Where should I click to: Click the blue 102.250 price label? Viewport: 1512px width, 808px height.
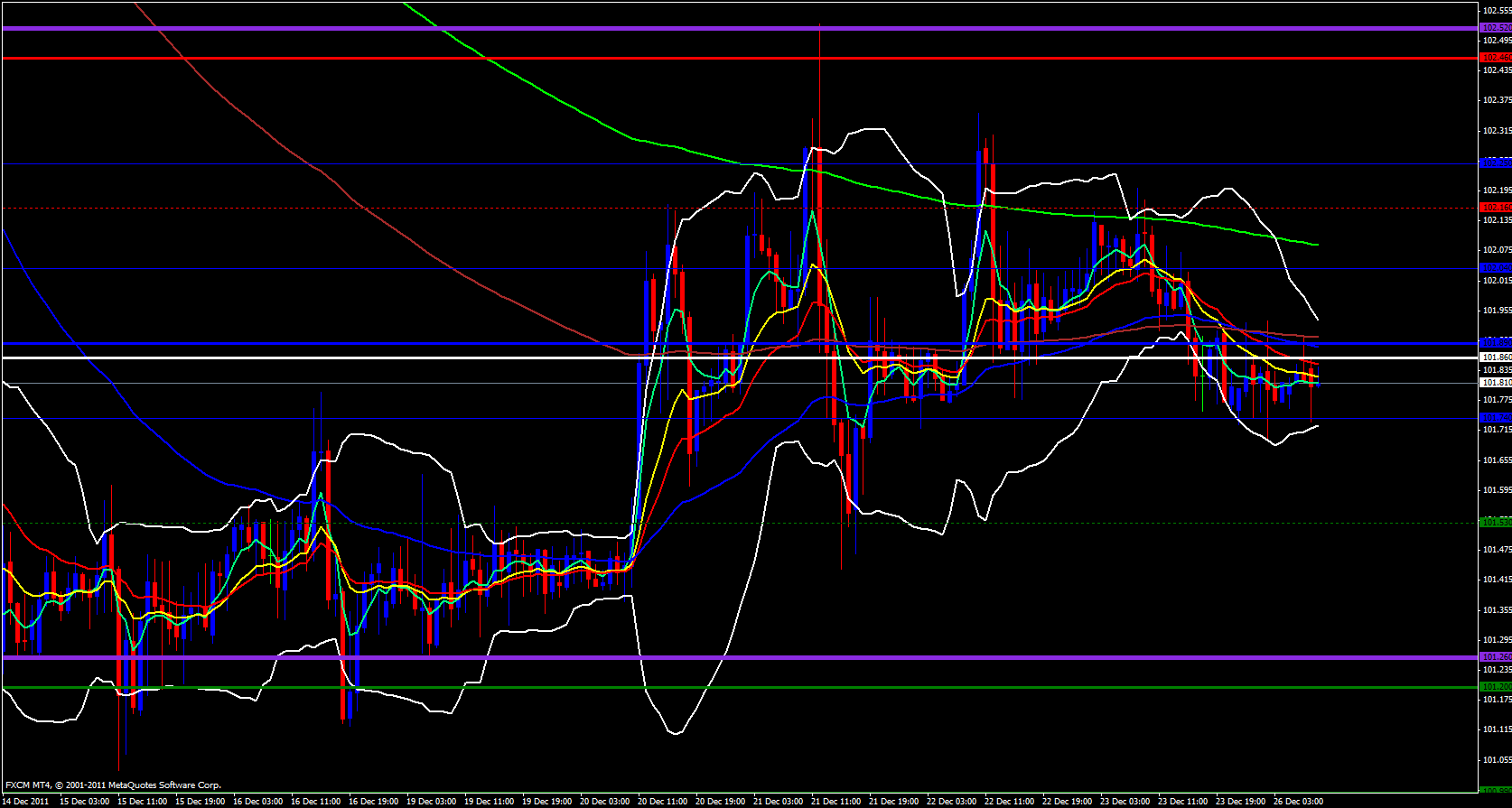[x=1496, y=163]
